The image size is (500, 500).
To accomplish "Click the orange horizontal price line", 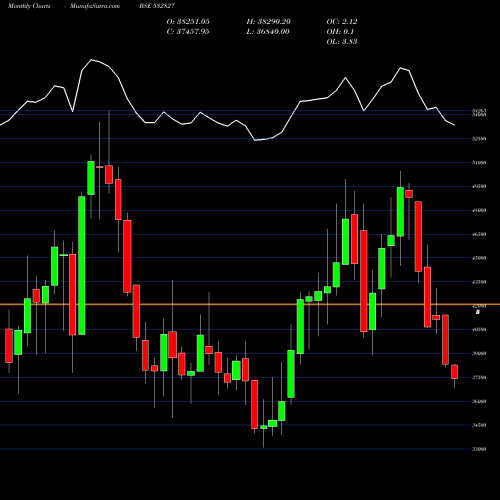I will pos(250,304).
